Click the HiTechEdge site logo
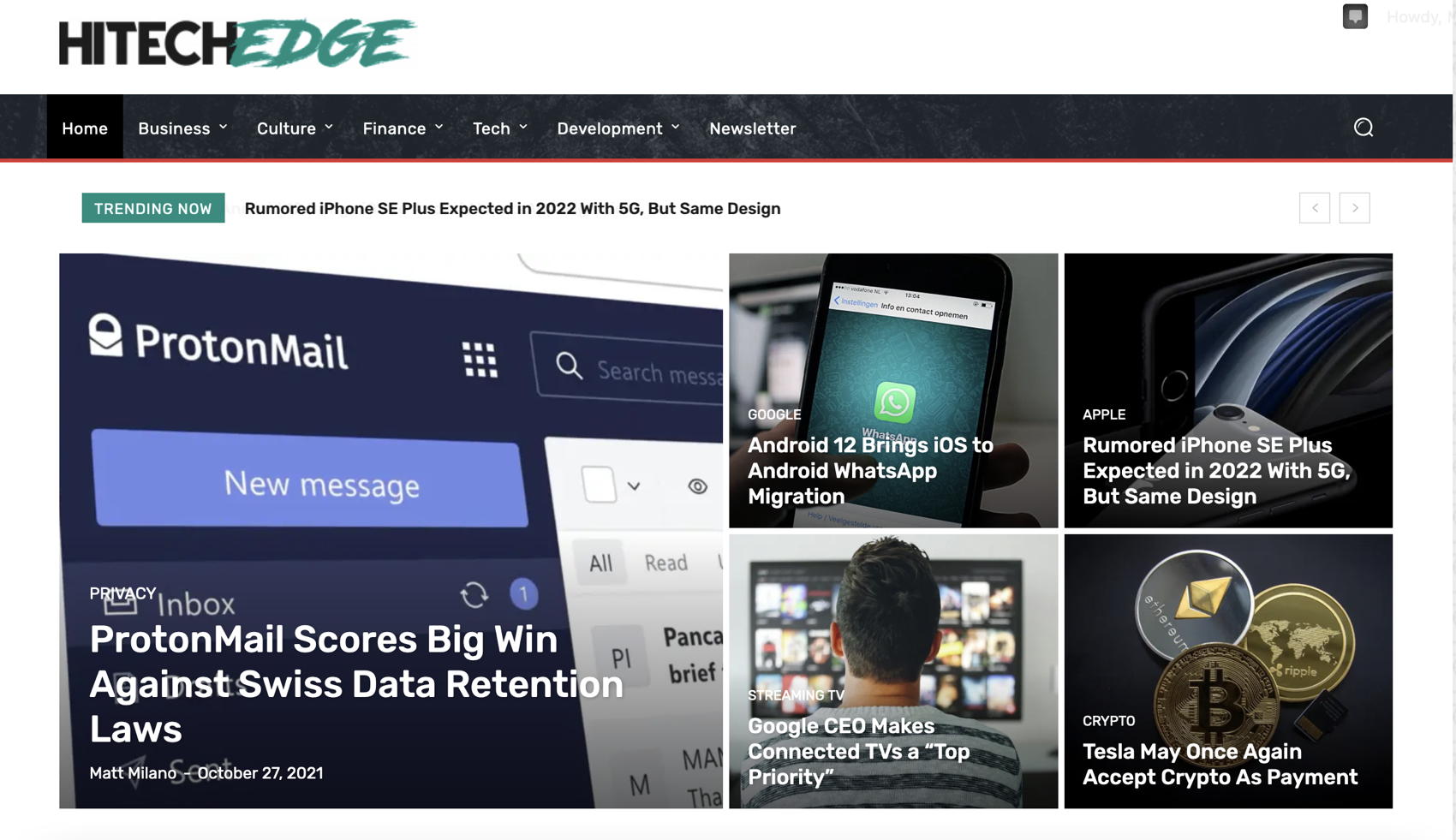 point(237,43)
